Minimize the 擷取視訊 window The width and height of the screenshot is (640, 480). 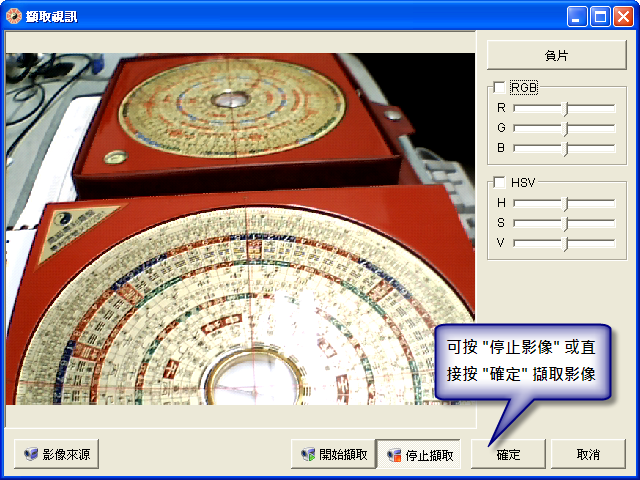pos(577,17)
